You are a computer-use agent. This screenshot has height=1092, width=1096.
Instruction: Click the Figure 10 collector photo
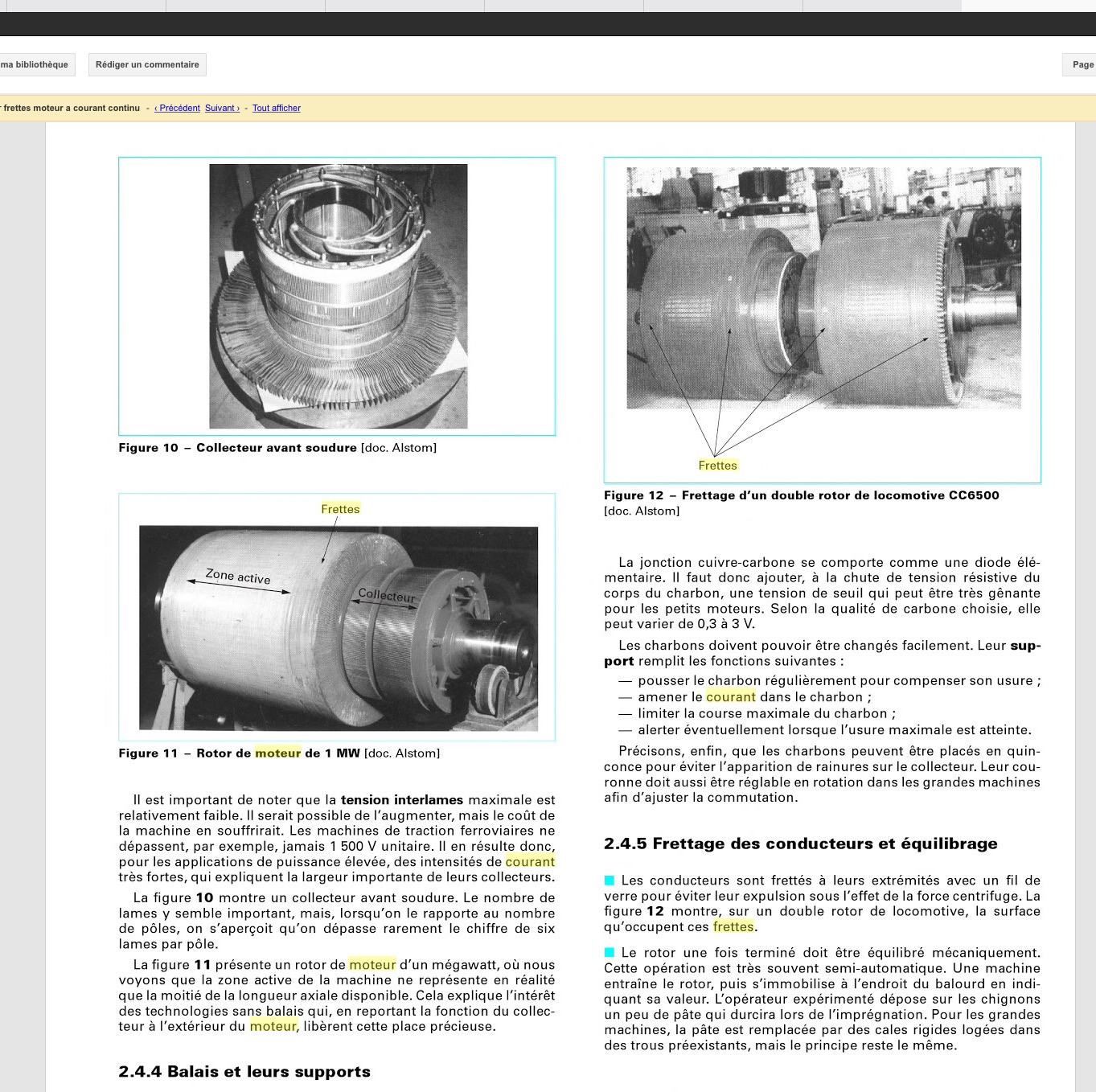point(339,296)
